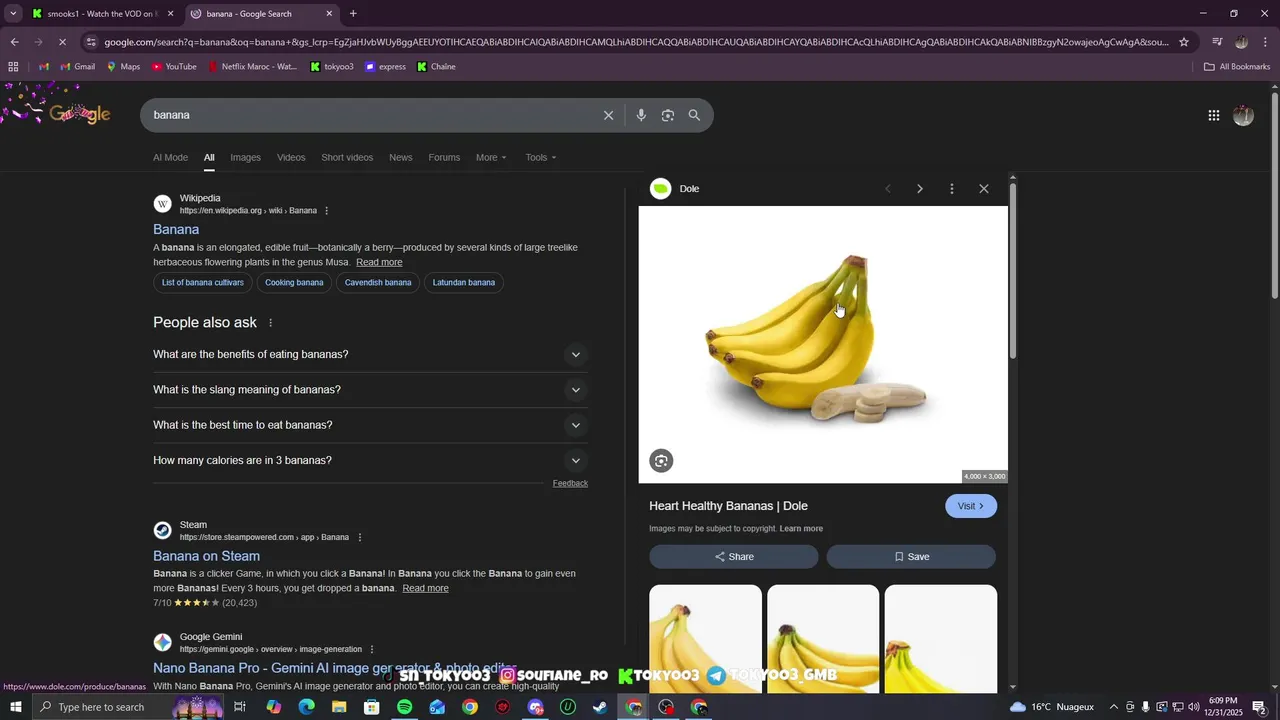Open Search by image (camera lens icon)
This screenshot has width=1280, height=720.
(668, 115)
